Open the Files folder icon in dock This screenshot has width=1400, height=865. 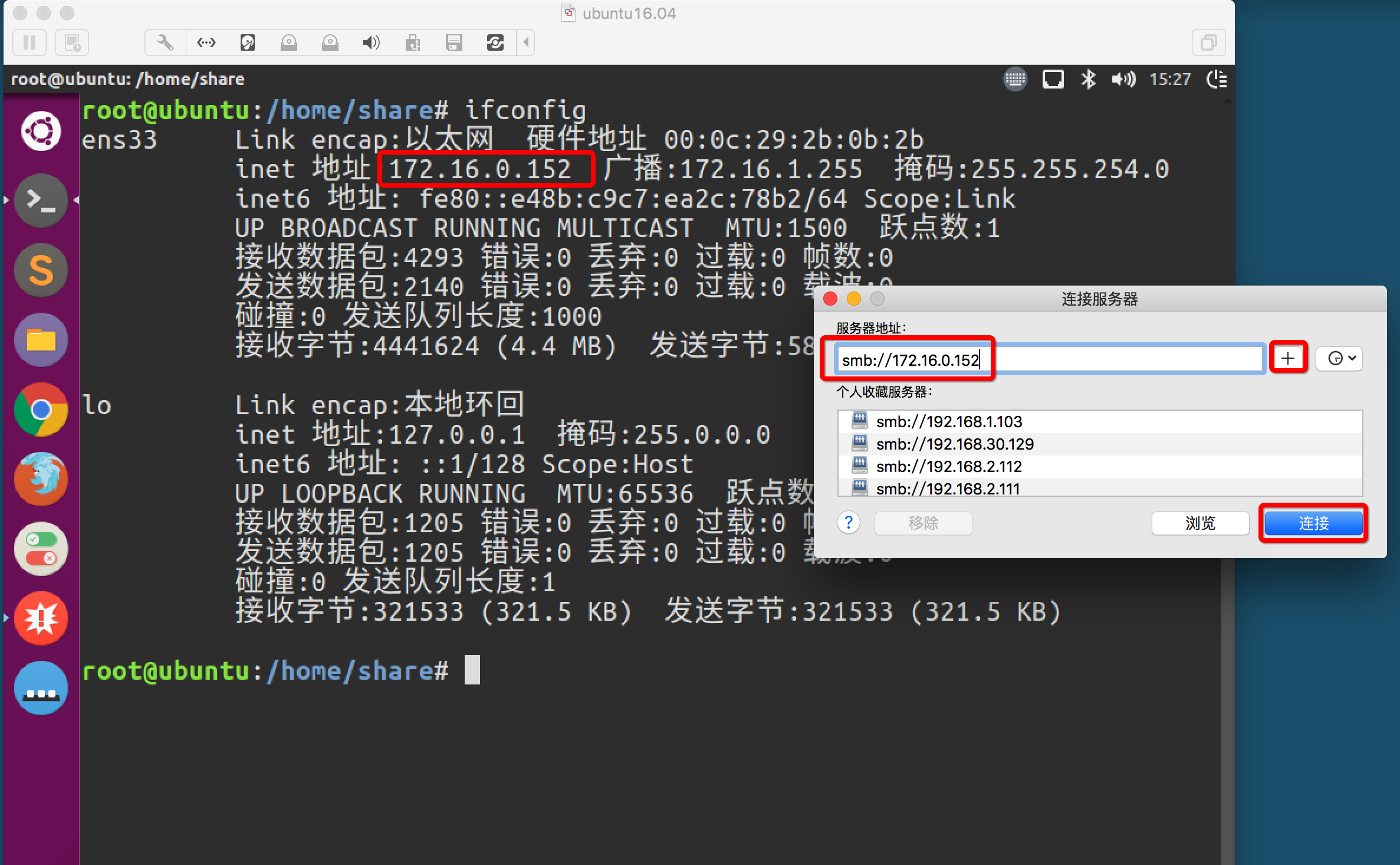41,340
